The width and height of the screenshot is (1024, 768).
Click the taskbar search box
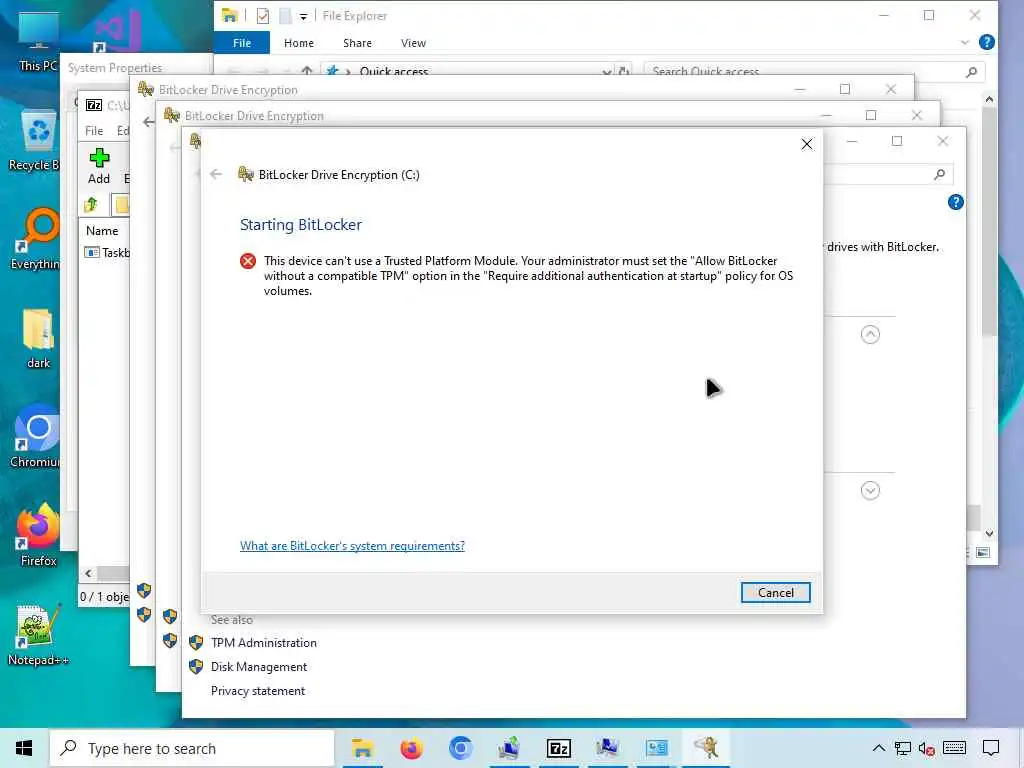coord(192,748)
